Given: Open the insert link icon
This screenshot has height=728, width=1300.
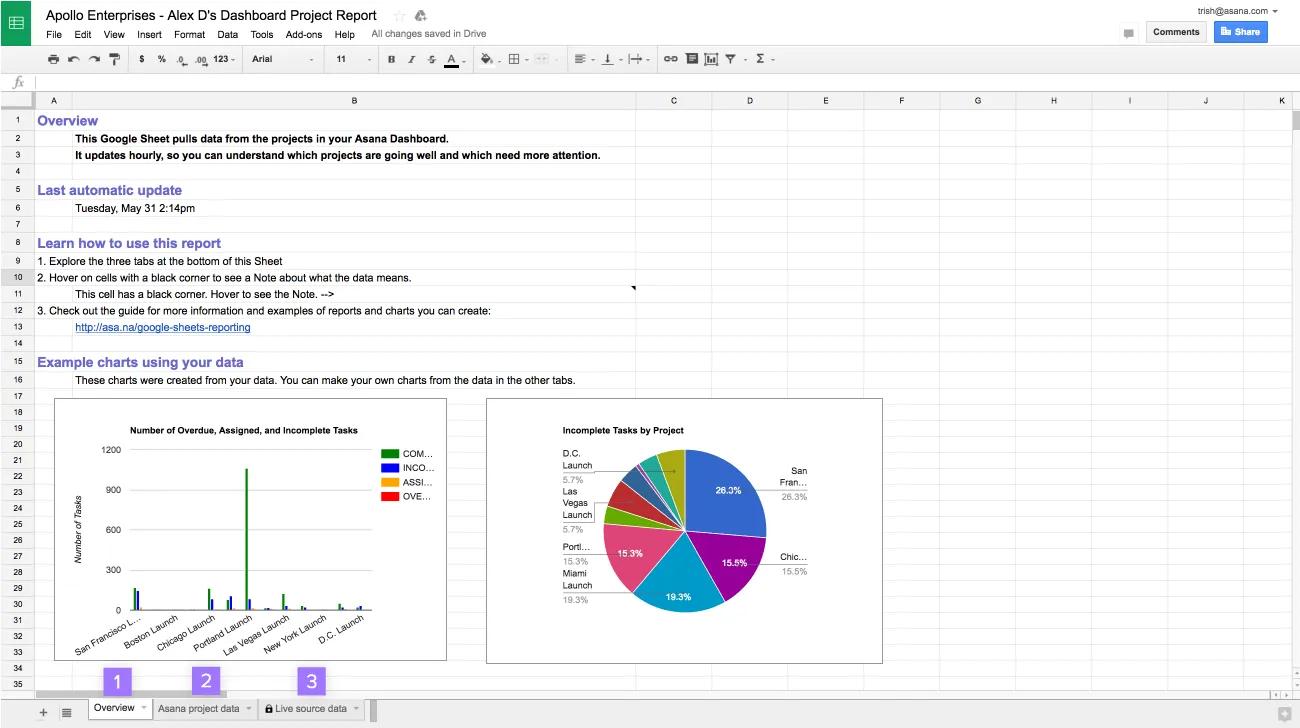Looking at the screenshot, I should pos(669,59).
